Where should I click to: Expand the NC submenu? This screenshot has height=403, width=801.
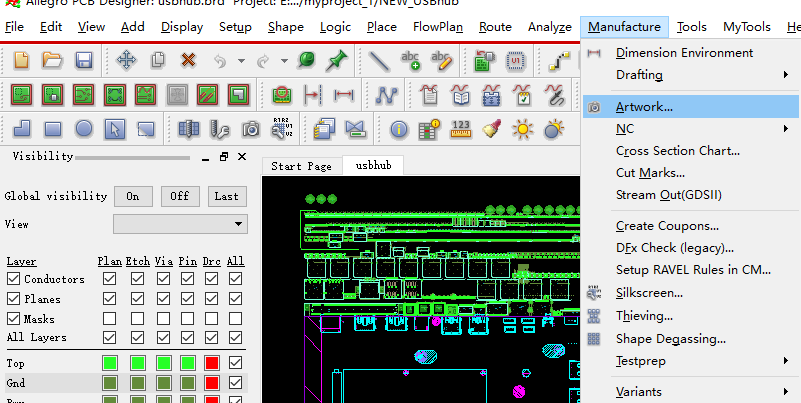[690, 129]
